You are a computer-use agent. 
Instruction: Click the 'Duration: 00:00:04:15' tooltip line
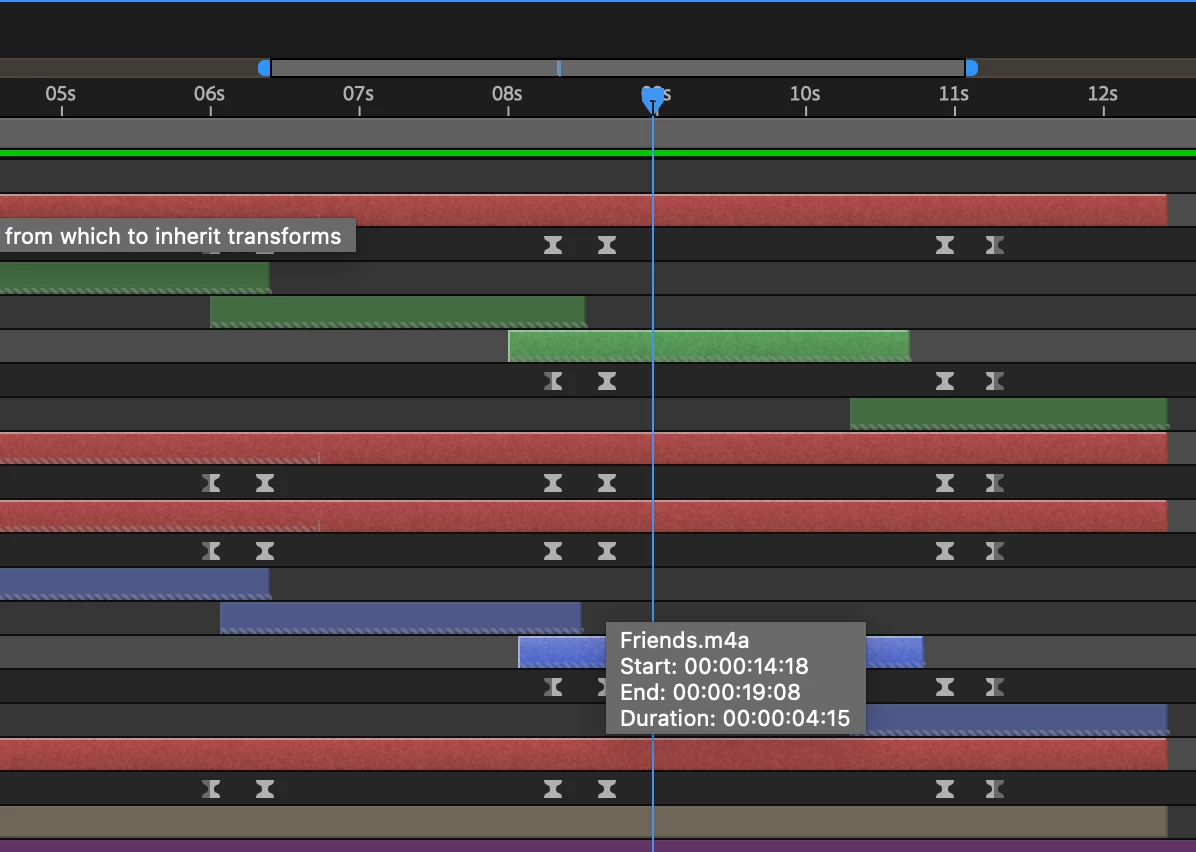click(x=735, y=718)
